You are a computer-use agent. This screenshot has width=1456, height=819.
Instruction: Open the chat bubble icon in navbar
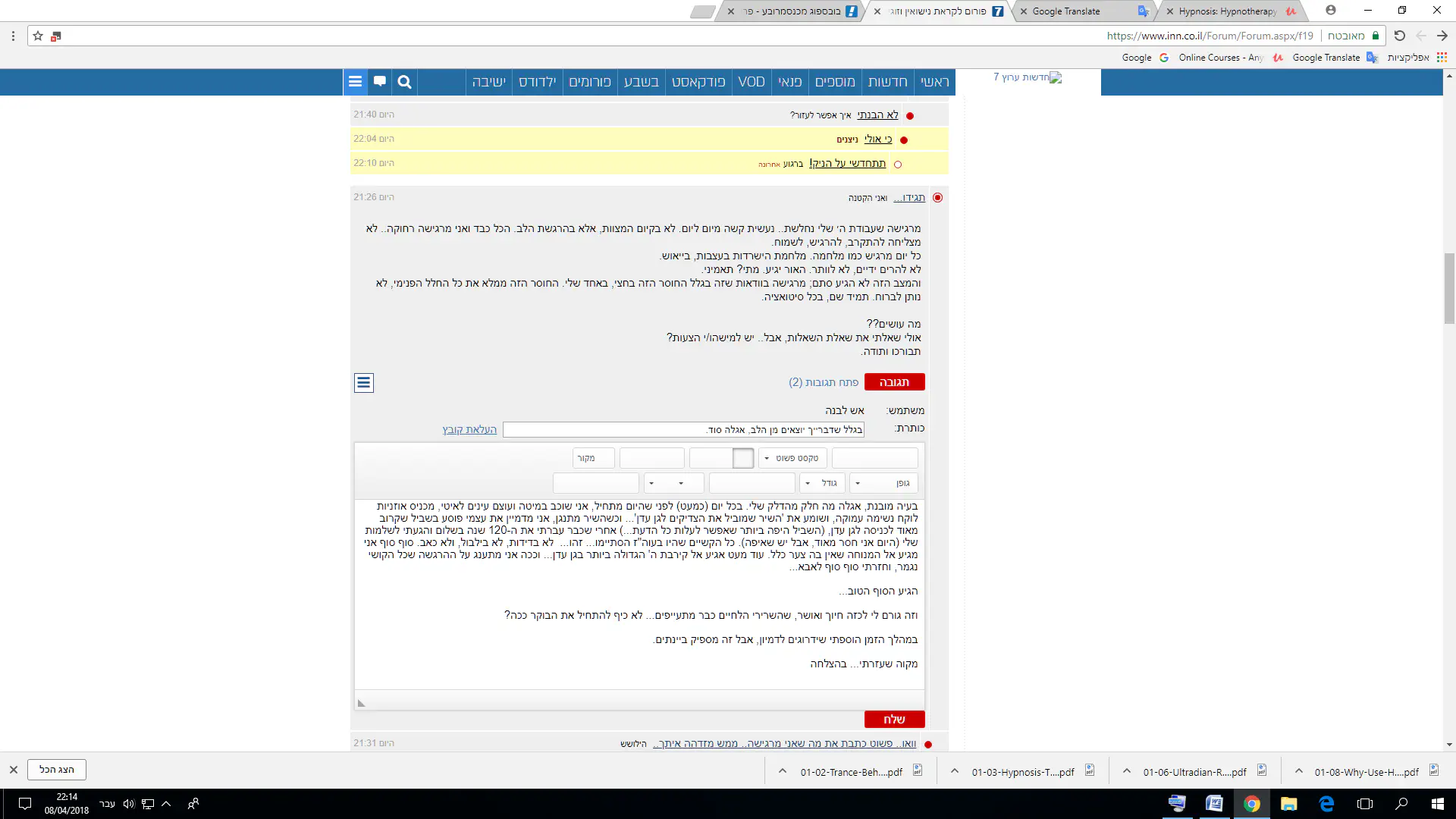coord(380,81)
